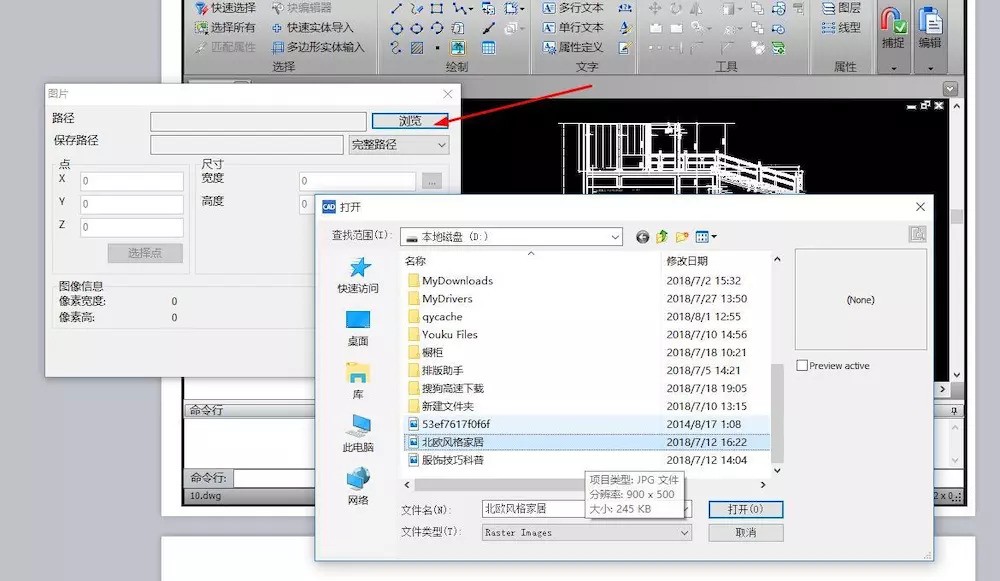Click inside the 文件名 filename field
This screenshot has height=581, width=1000.
tap(530, 509)
